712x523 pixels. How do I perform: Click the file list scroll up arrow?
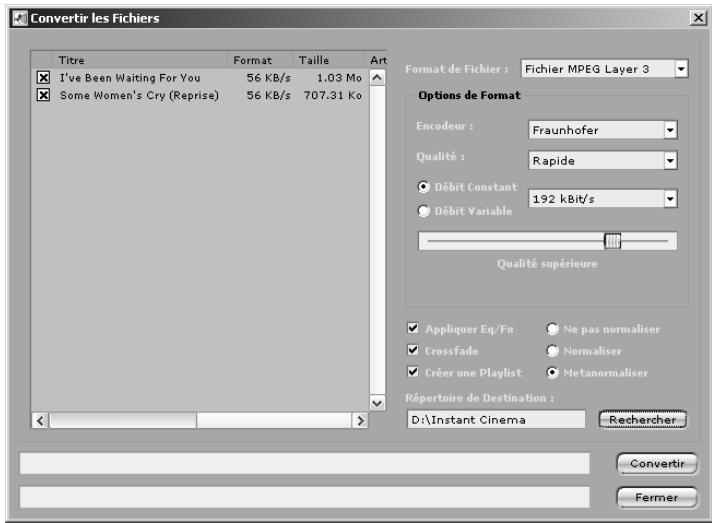[377, 78]
